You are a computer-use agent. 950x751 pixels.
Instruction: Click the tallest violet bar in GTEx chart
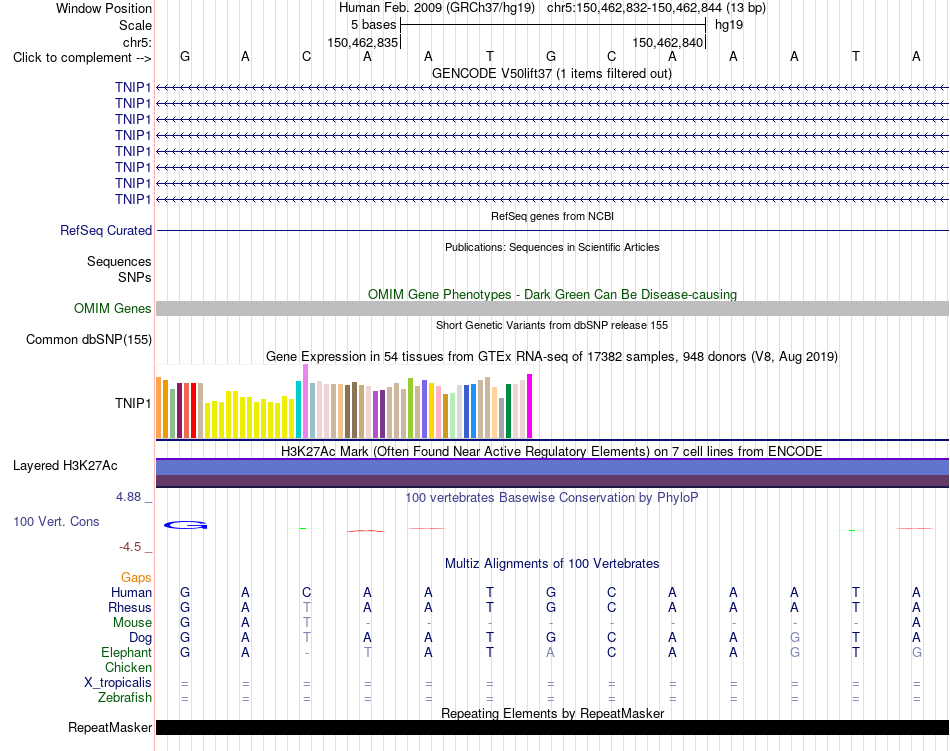(305, 401)
